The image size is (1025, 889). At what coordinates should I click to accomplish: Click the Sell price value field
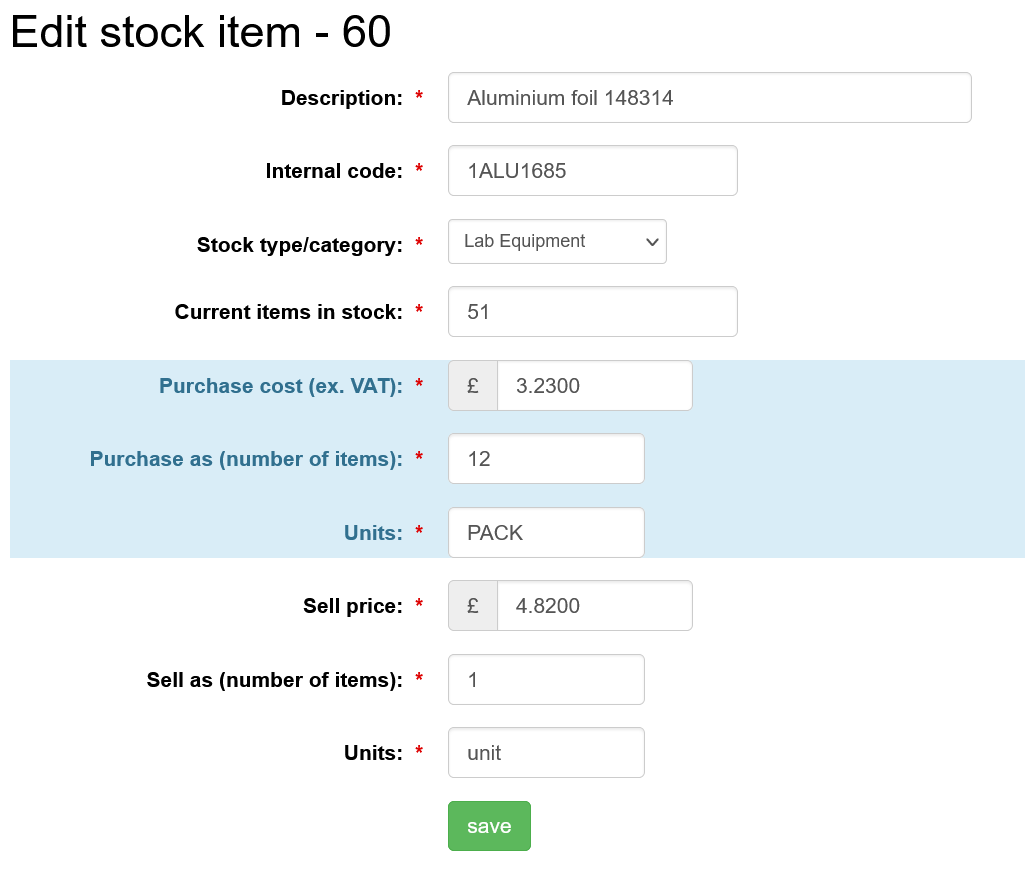pyautogui.click(x=594, y=606)
